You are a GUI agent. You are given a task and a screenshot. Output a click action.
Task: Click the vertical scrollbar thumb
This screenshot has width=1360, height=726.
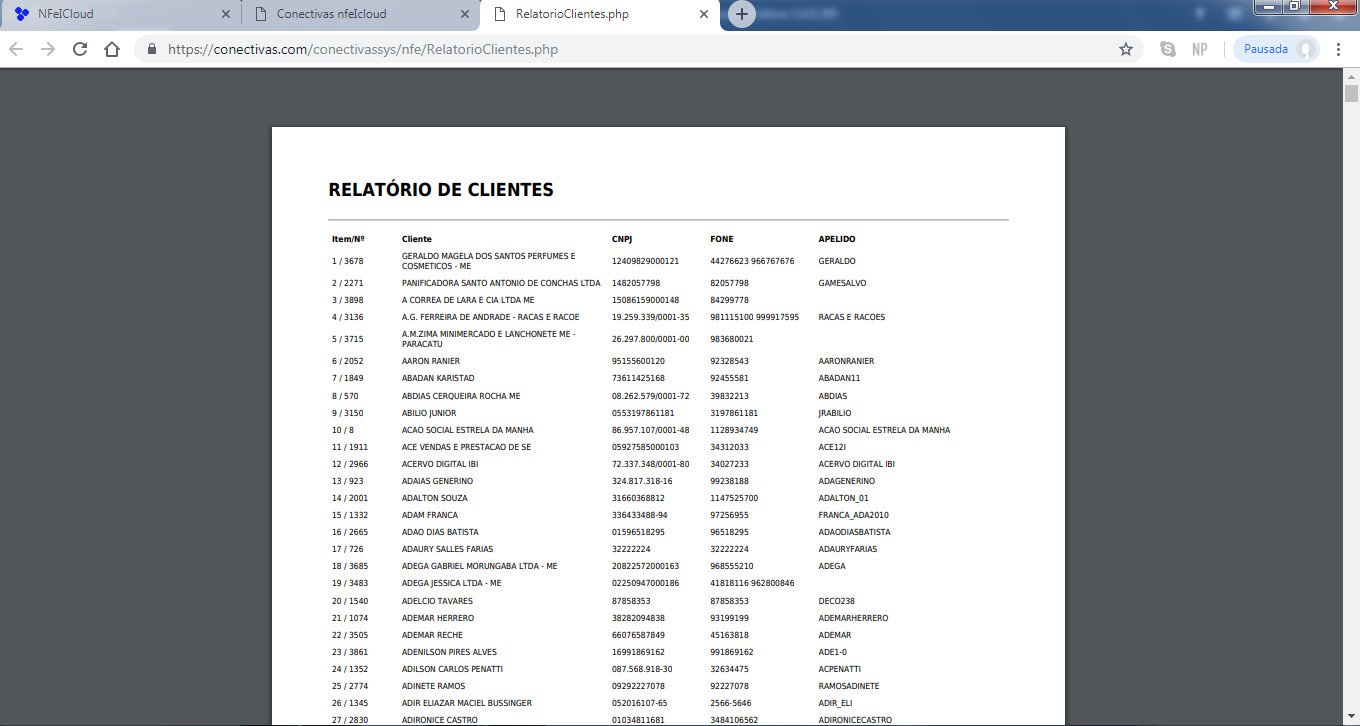[x=1351, y=94]
